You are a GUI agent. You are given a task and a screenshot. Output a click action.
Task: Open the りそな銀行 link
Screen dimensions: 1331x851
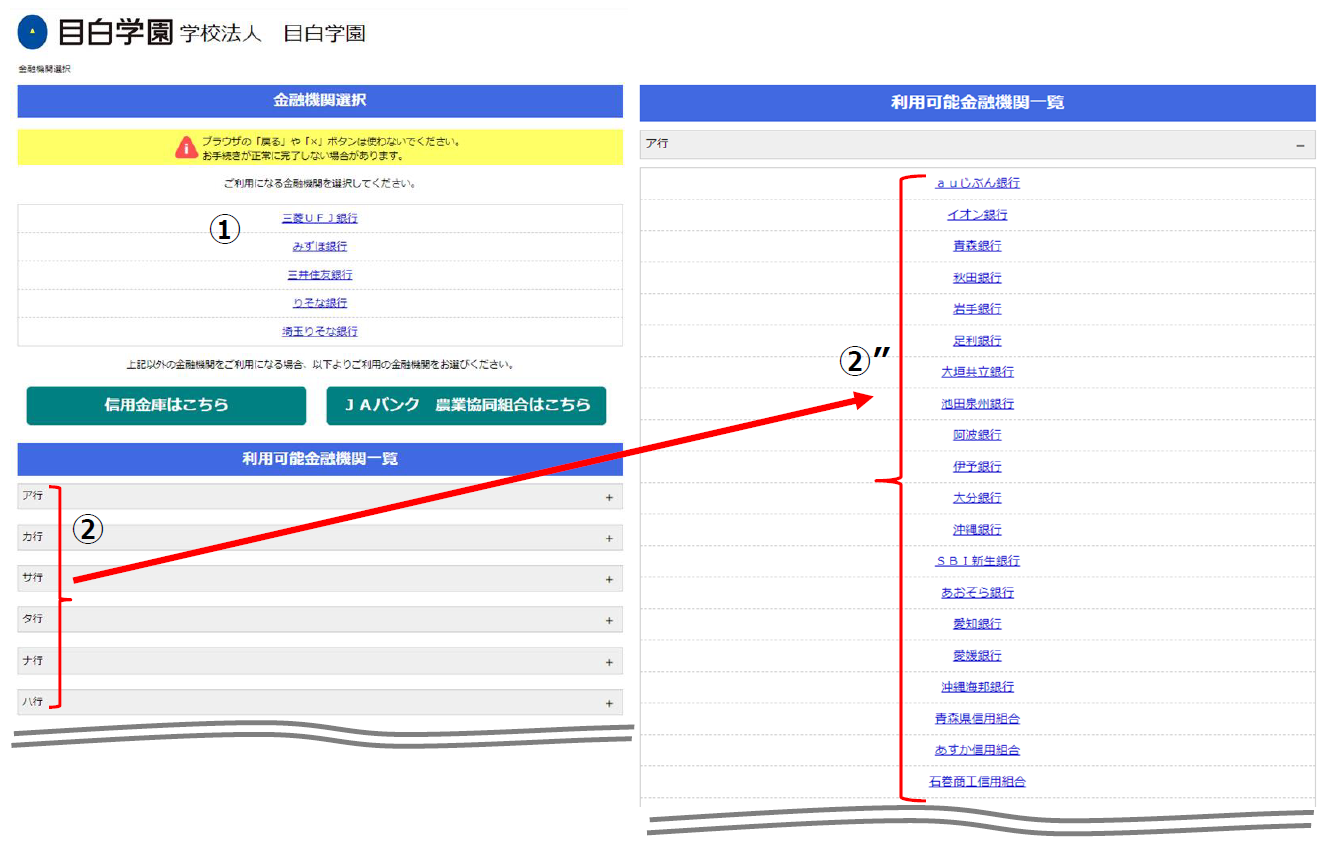[320, 302]
